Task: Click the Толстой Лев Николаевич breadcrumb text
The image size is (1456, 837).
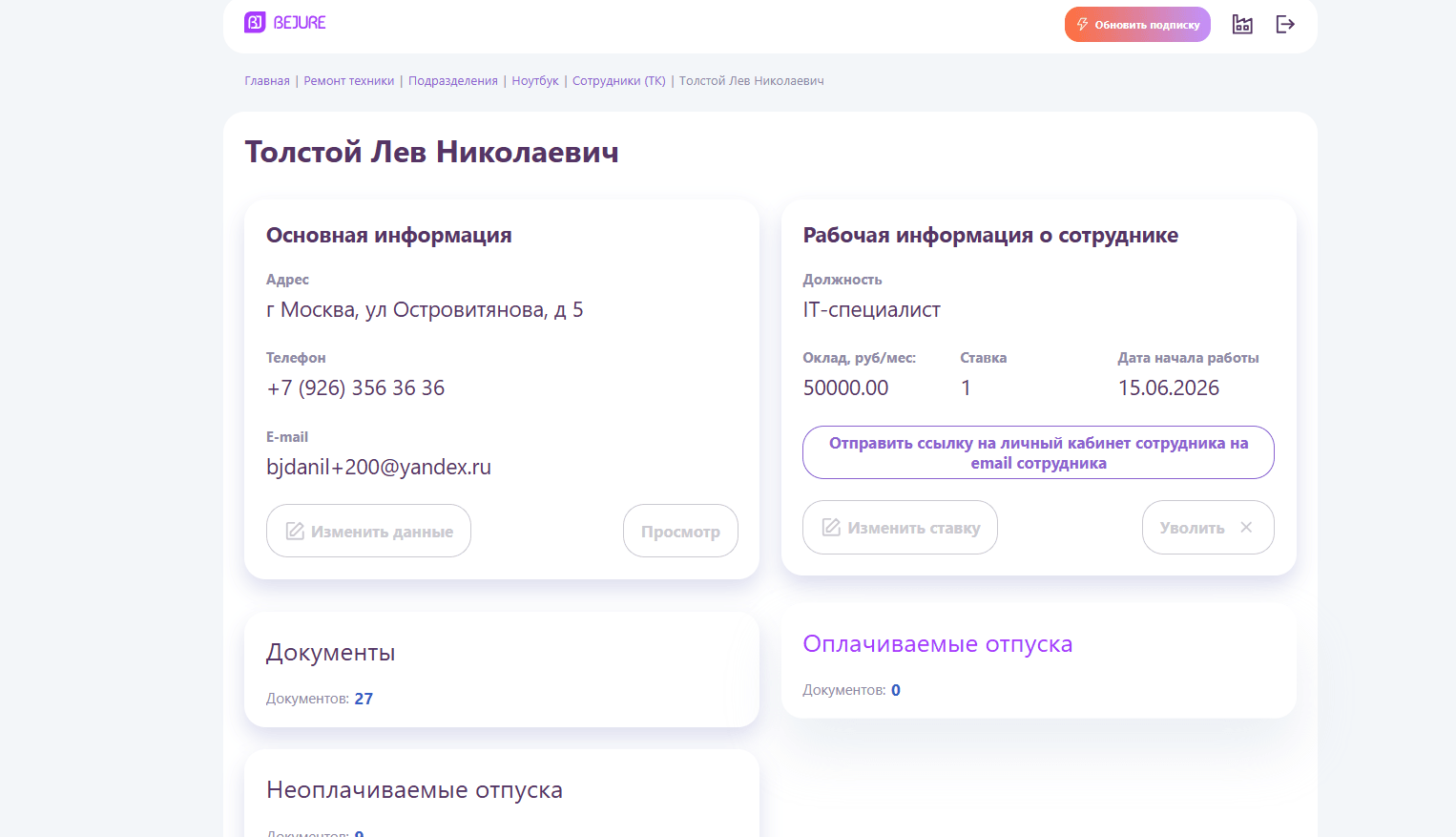Action: point(752,81)
